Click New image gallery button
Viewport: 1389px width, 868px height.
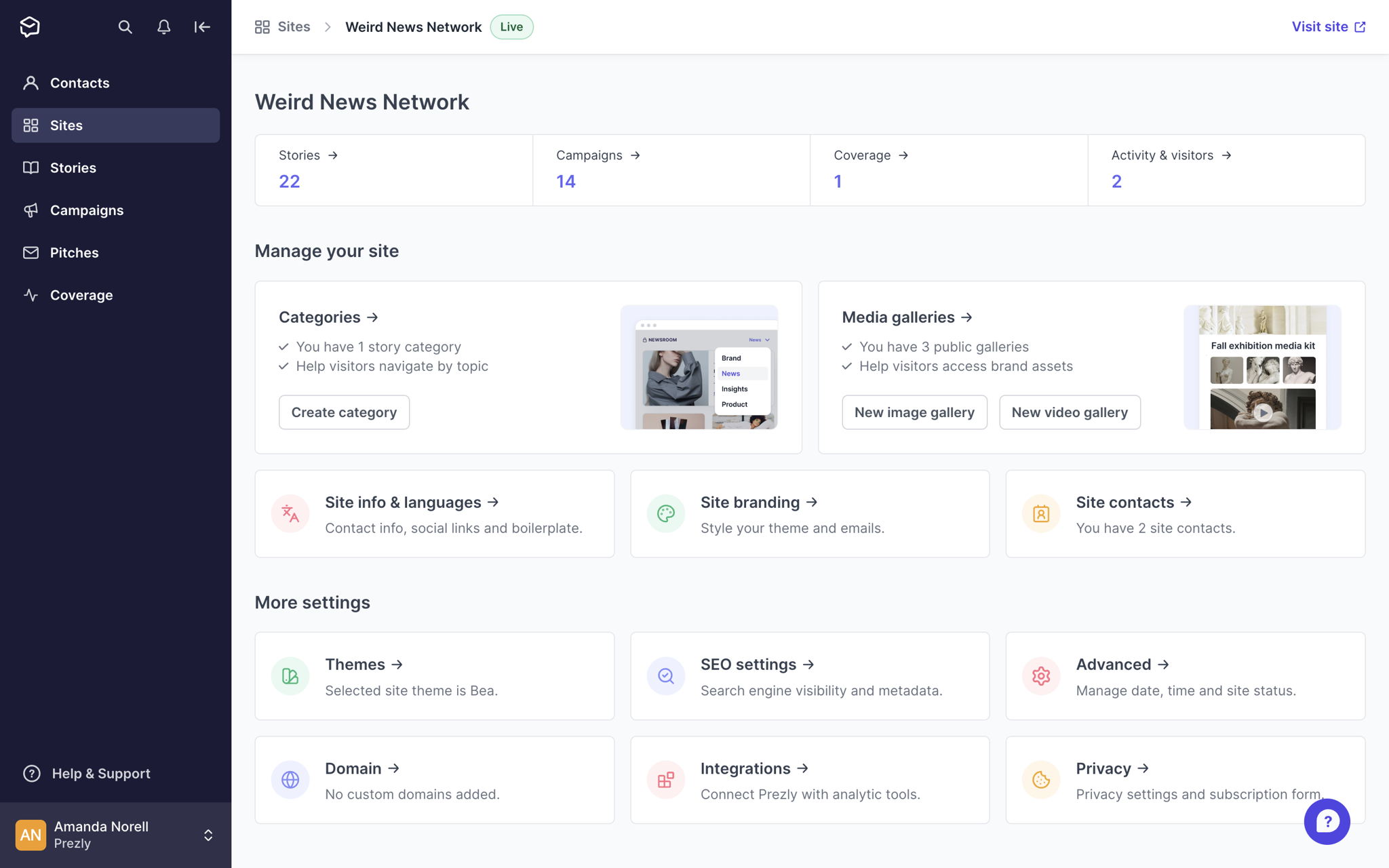[914, 412]
